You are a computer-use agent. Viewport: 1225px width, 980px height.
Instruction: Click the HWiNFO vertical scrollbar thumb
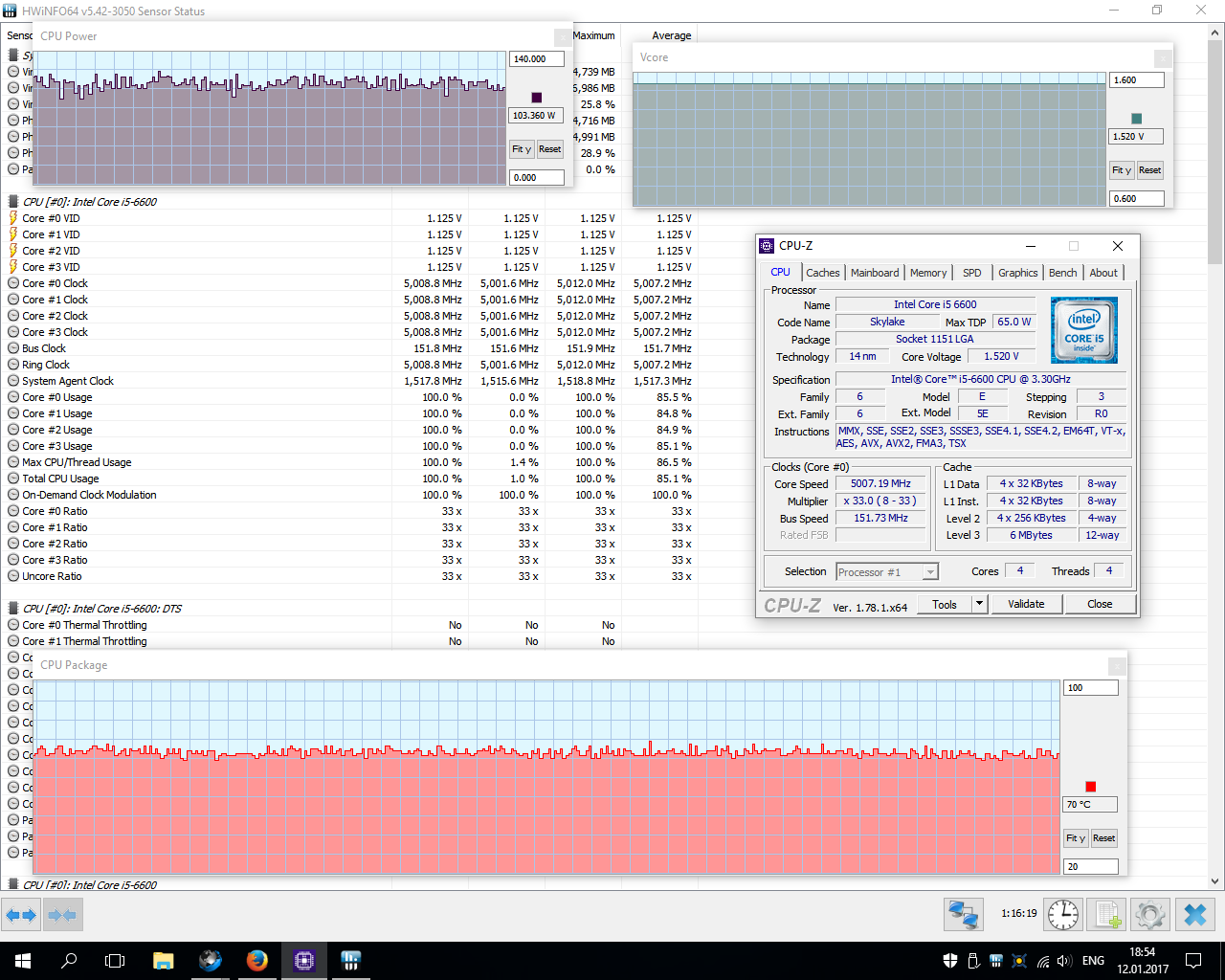(x=1215, y=153)
